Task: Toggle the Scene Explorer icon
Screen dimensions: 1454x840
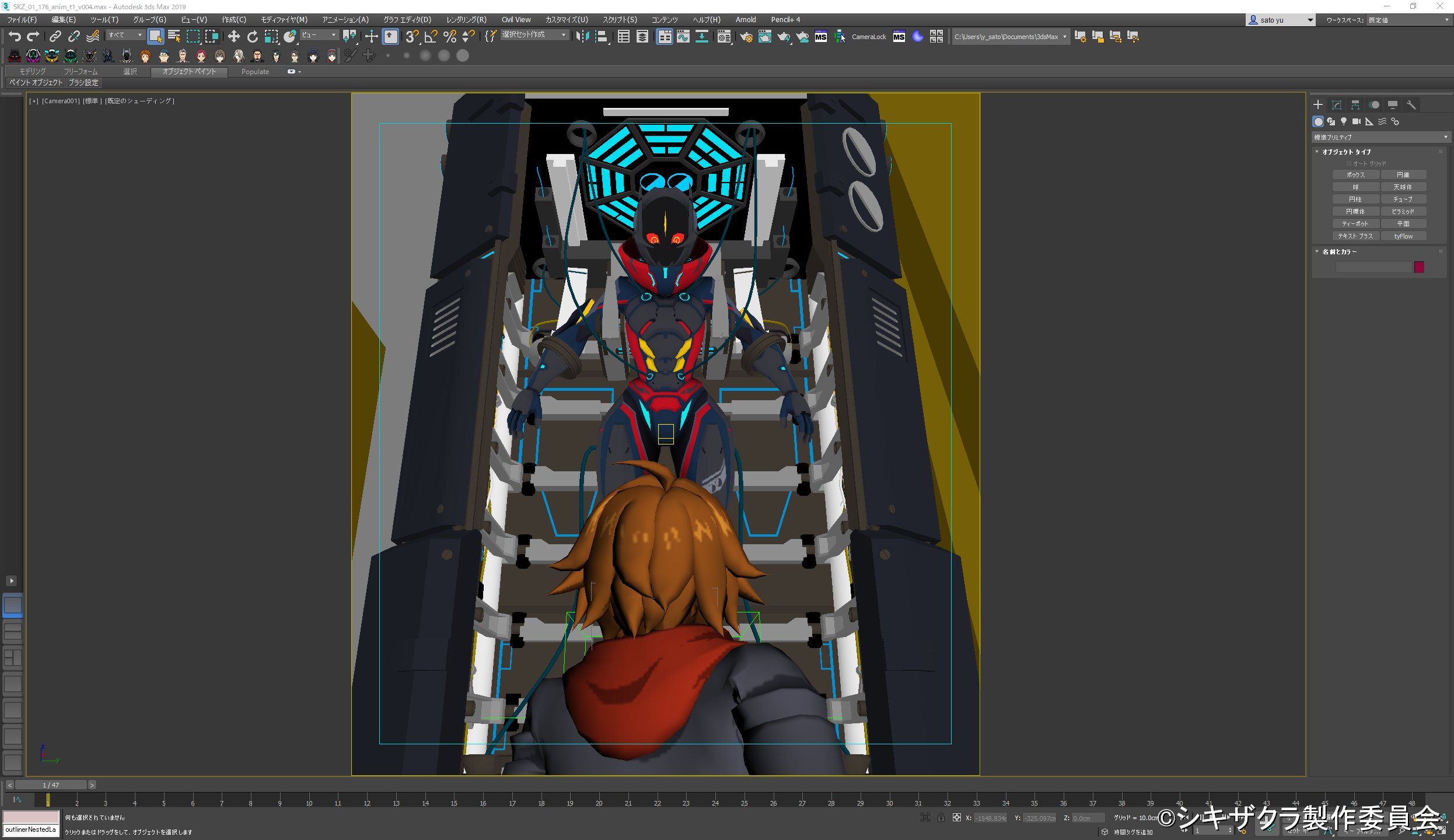Action: coord(623,37)
